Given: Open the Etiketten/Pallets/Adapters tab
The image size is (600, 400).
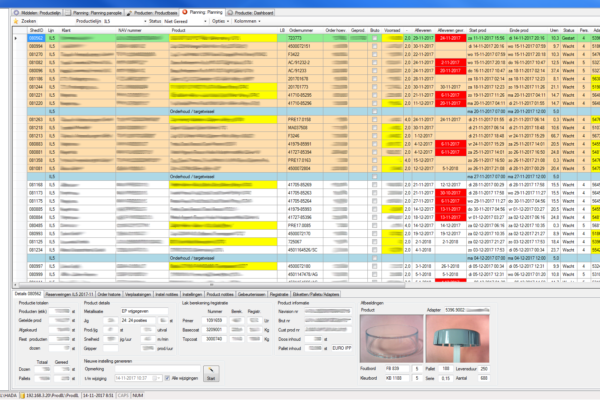Looking at the screenshot, I should 316,294.
